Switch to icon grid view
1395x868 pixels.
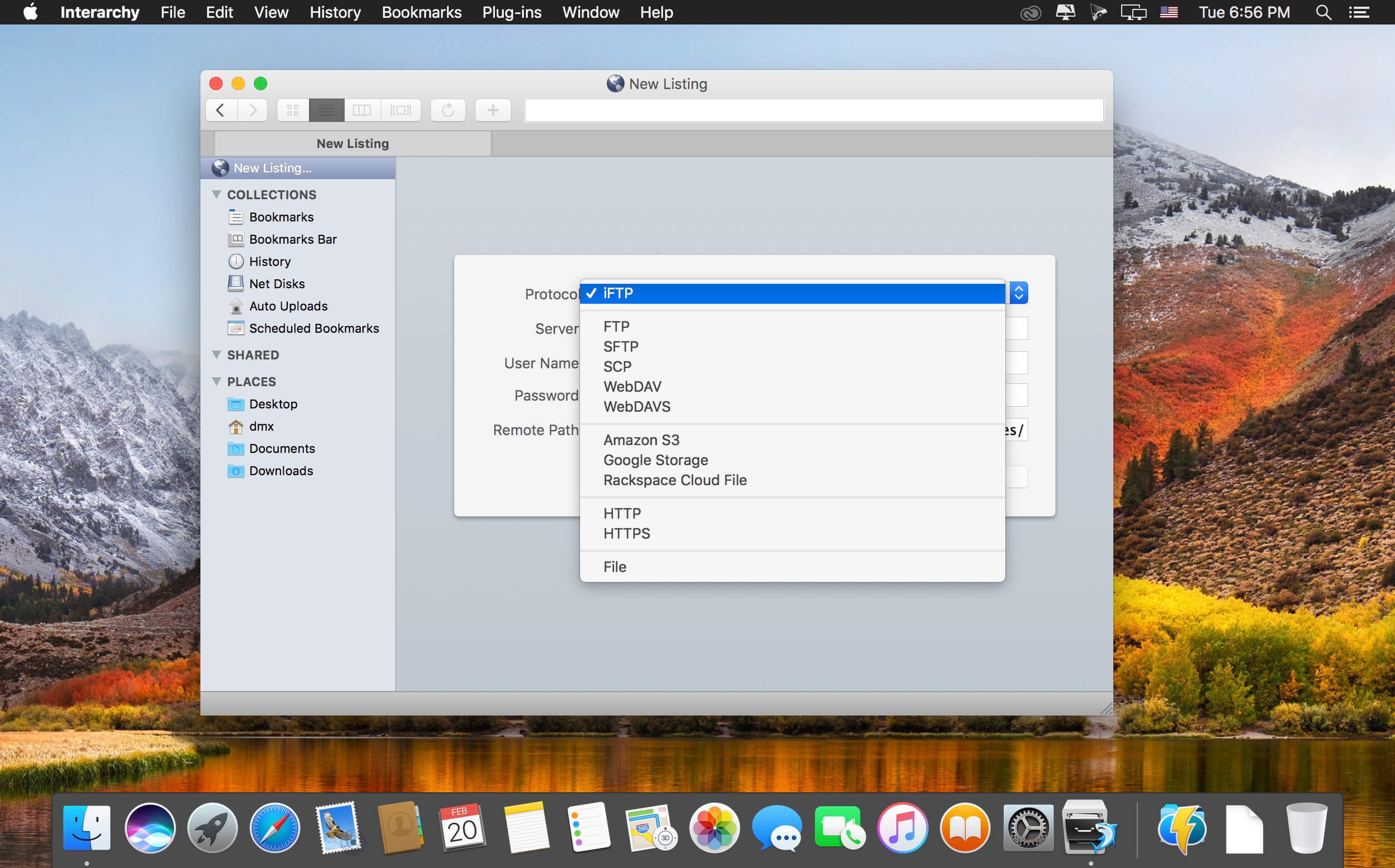pos(293,110)
